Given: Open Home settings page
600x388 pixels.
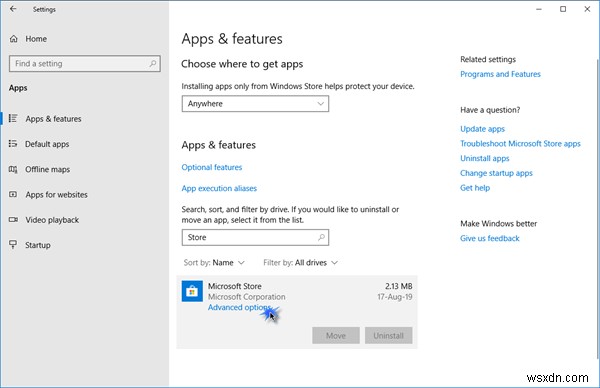Looking at the screenshot, I should [36, 39].
